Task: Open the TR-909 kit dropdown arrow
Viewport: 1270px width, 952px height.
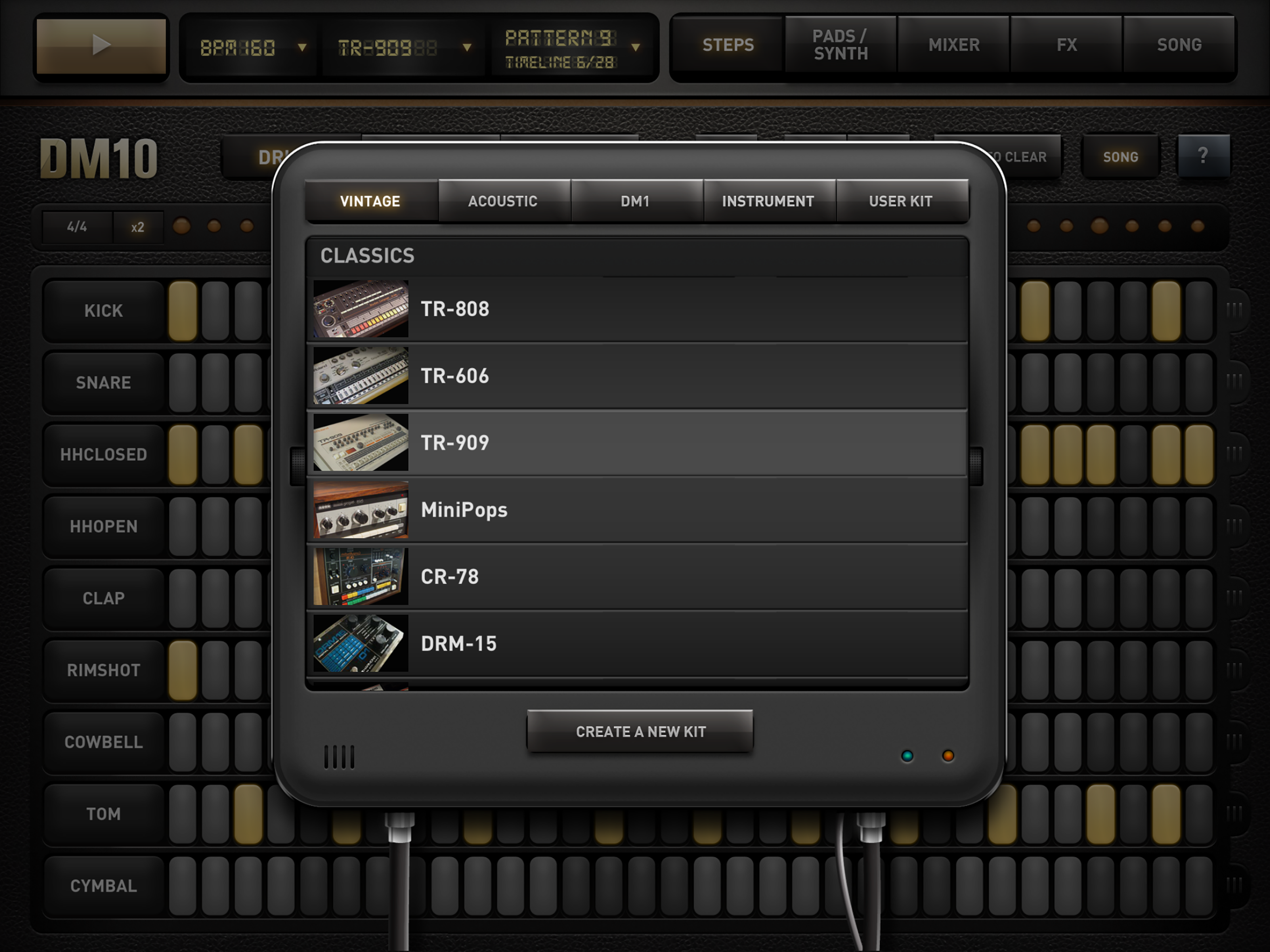Action: tap(467, 48)
